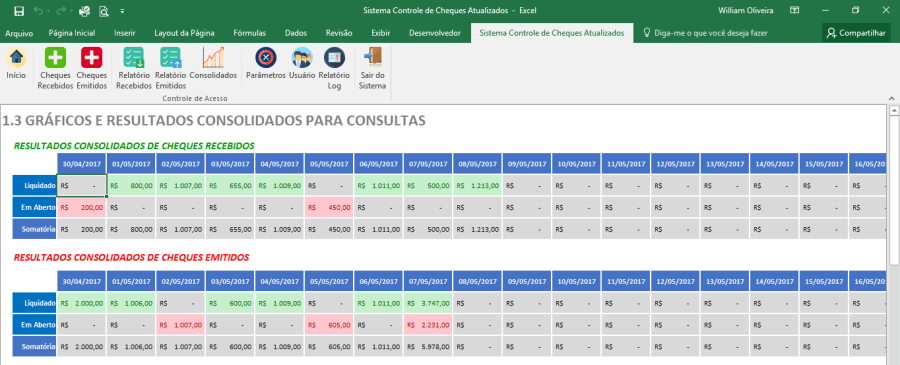The height and width of the screenshot is (365, 900).
Task: Select Liquidado R$ 655,00 cell in Recebidos
Action: 230,185
